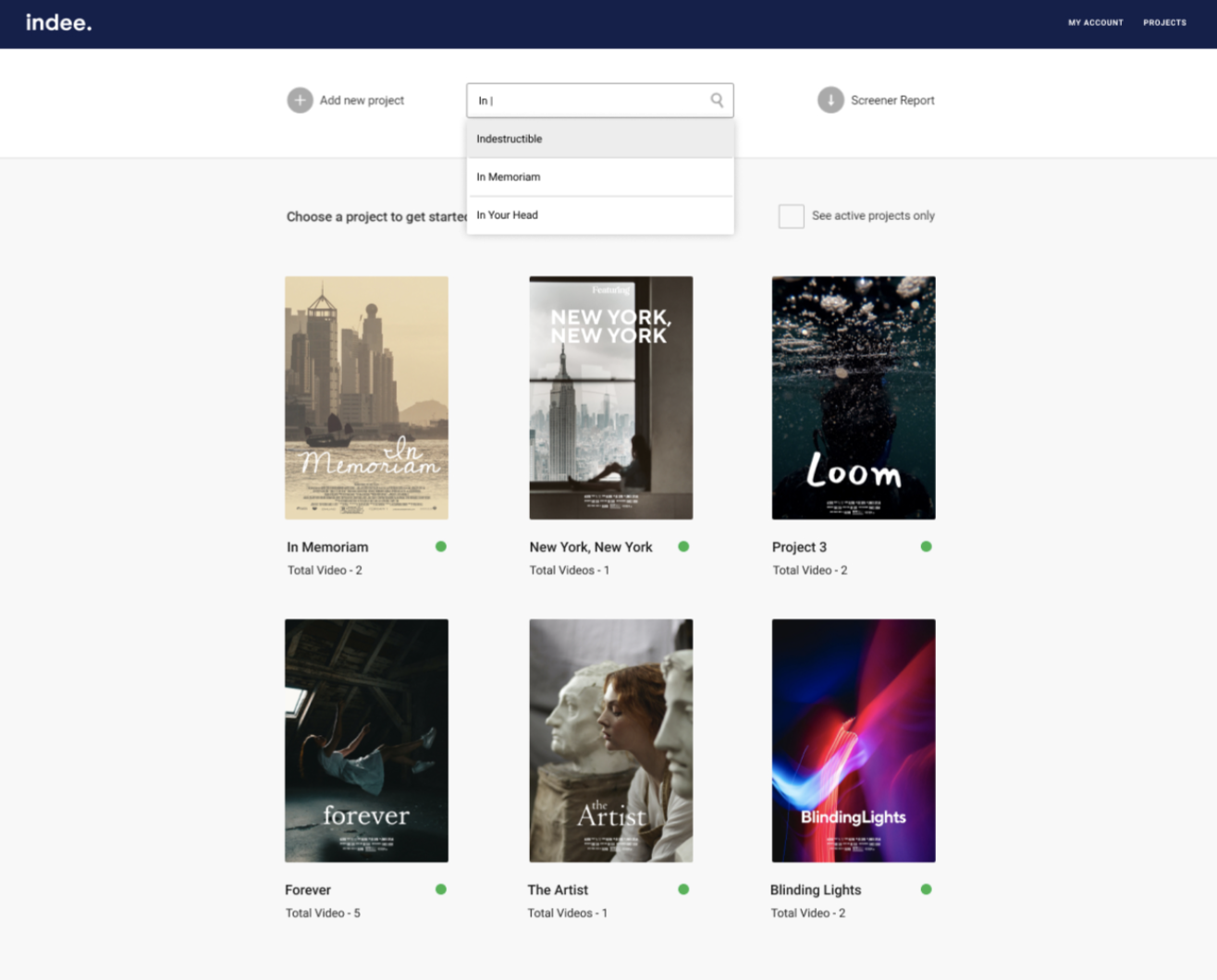This screenshot has width=1217, height=980.
Task: Click the search magnifier icon
Action: 717,100
